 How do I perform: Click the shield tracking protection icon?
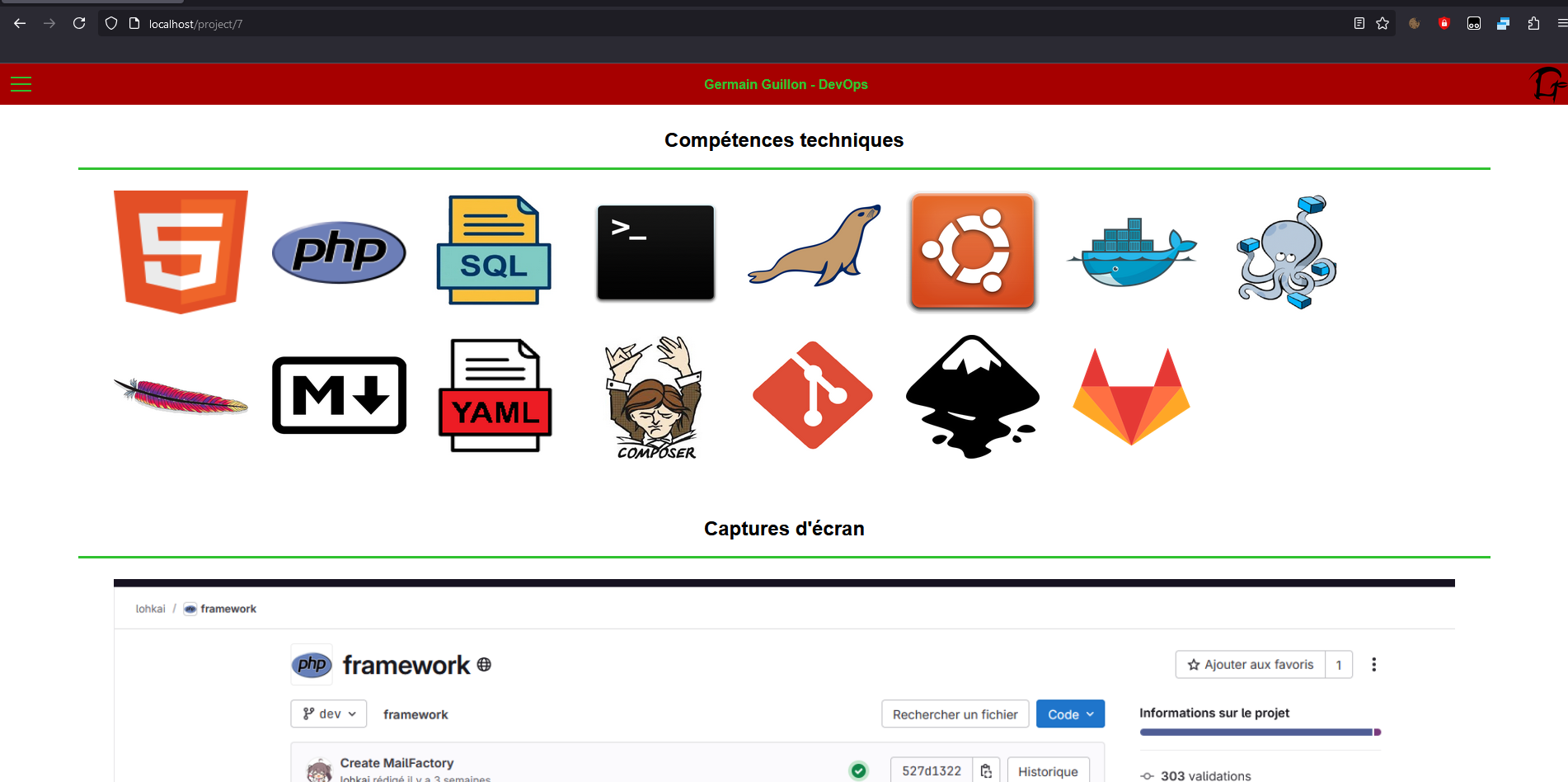111,23
